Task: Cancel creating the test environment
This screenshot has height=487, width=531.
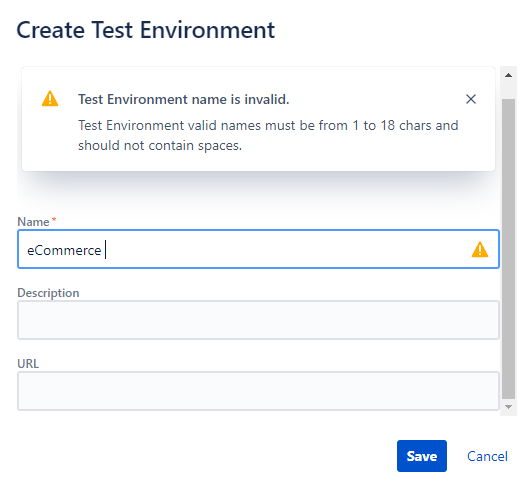Action: point(487,456)
